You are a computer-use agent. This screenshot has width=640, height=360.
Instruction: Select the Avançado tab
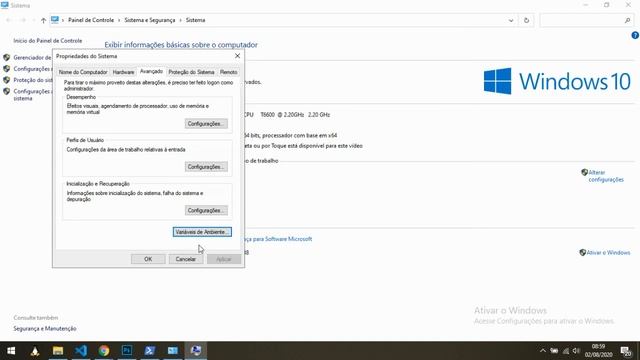tap(151, 71)
